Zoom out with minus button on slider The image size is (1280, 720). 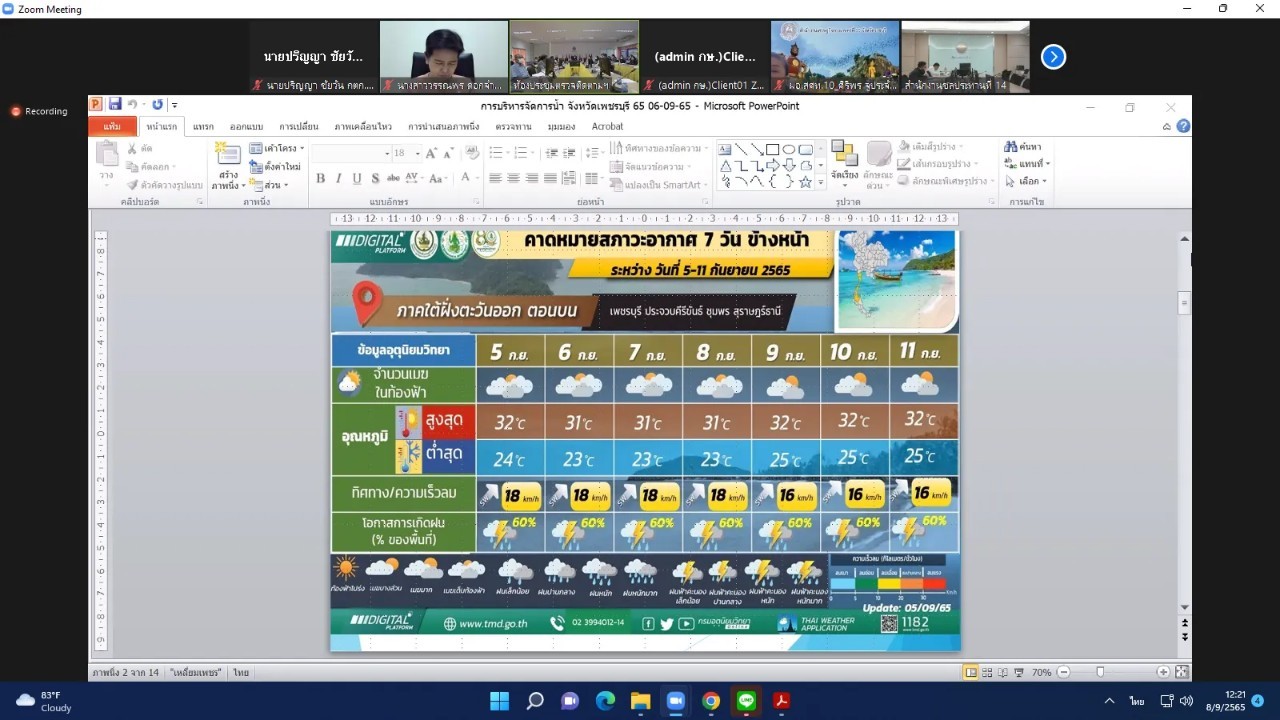[1063, 672]
